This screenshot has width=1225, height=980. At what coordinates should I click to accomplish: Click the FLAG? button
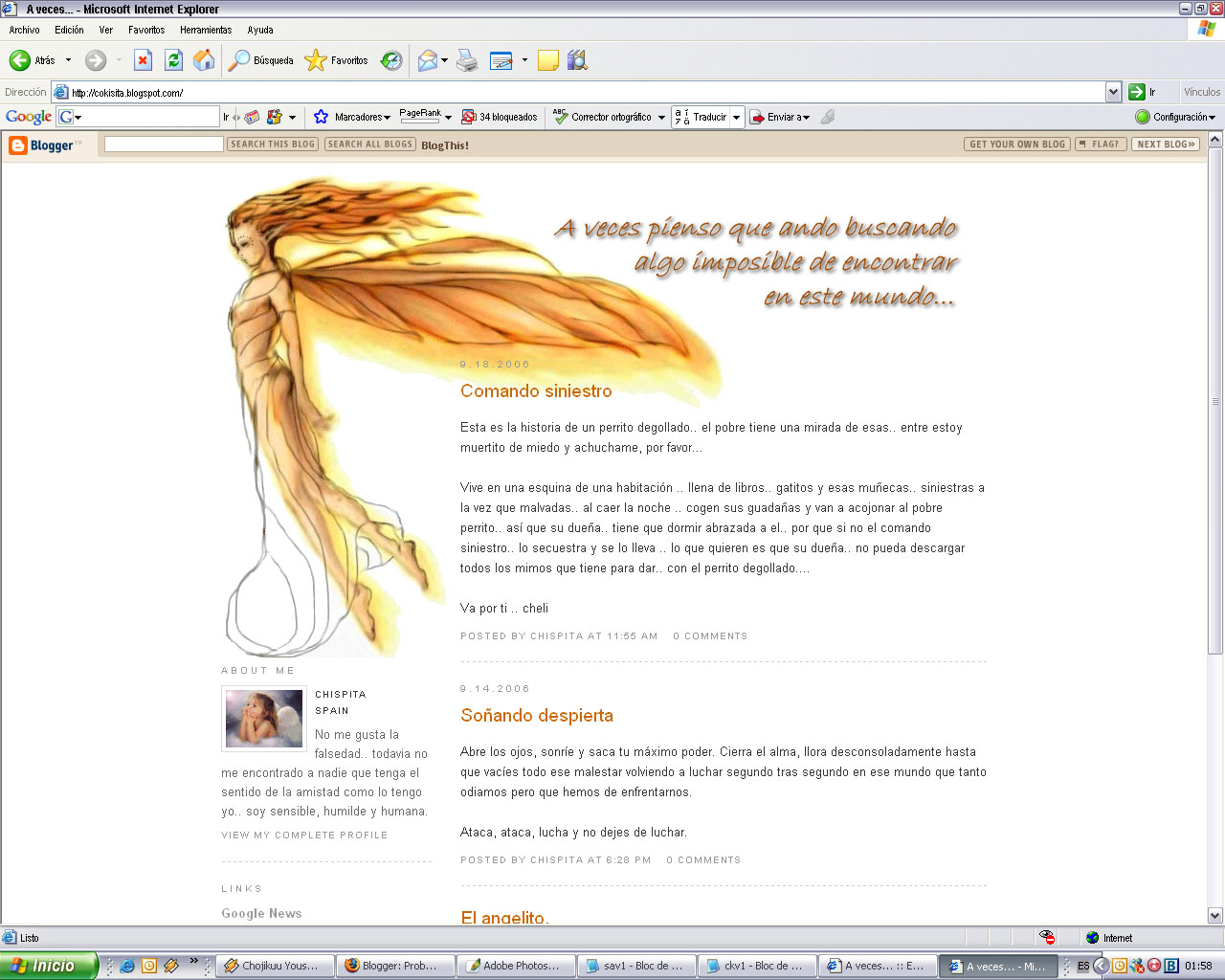[1101, 145]
